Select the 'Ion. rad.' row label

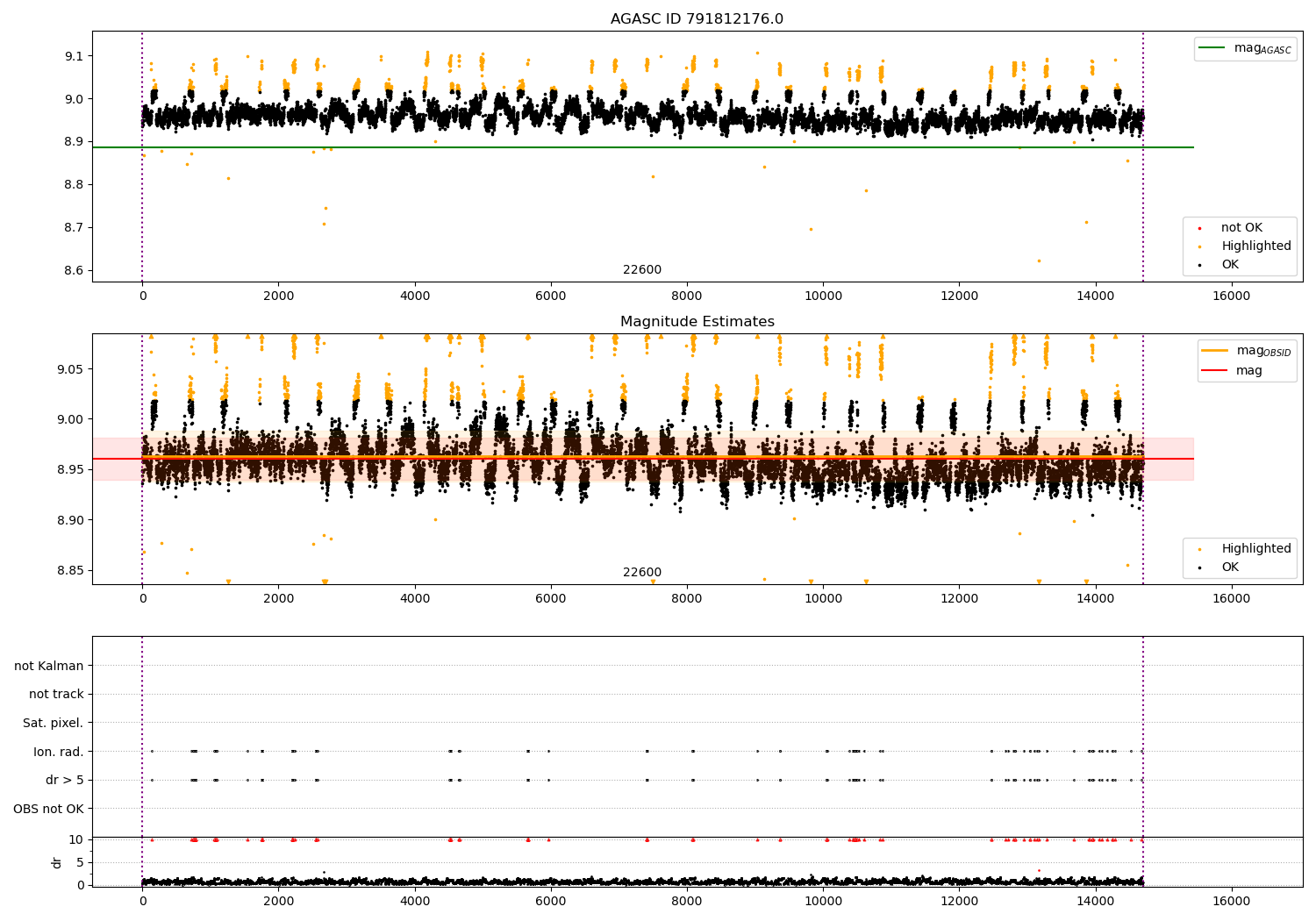[59, 752]
